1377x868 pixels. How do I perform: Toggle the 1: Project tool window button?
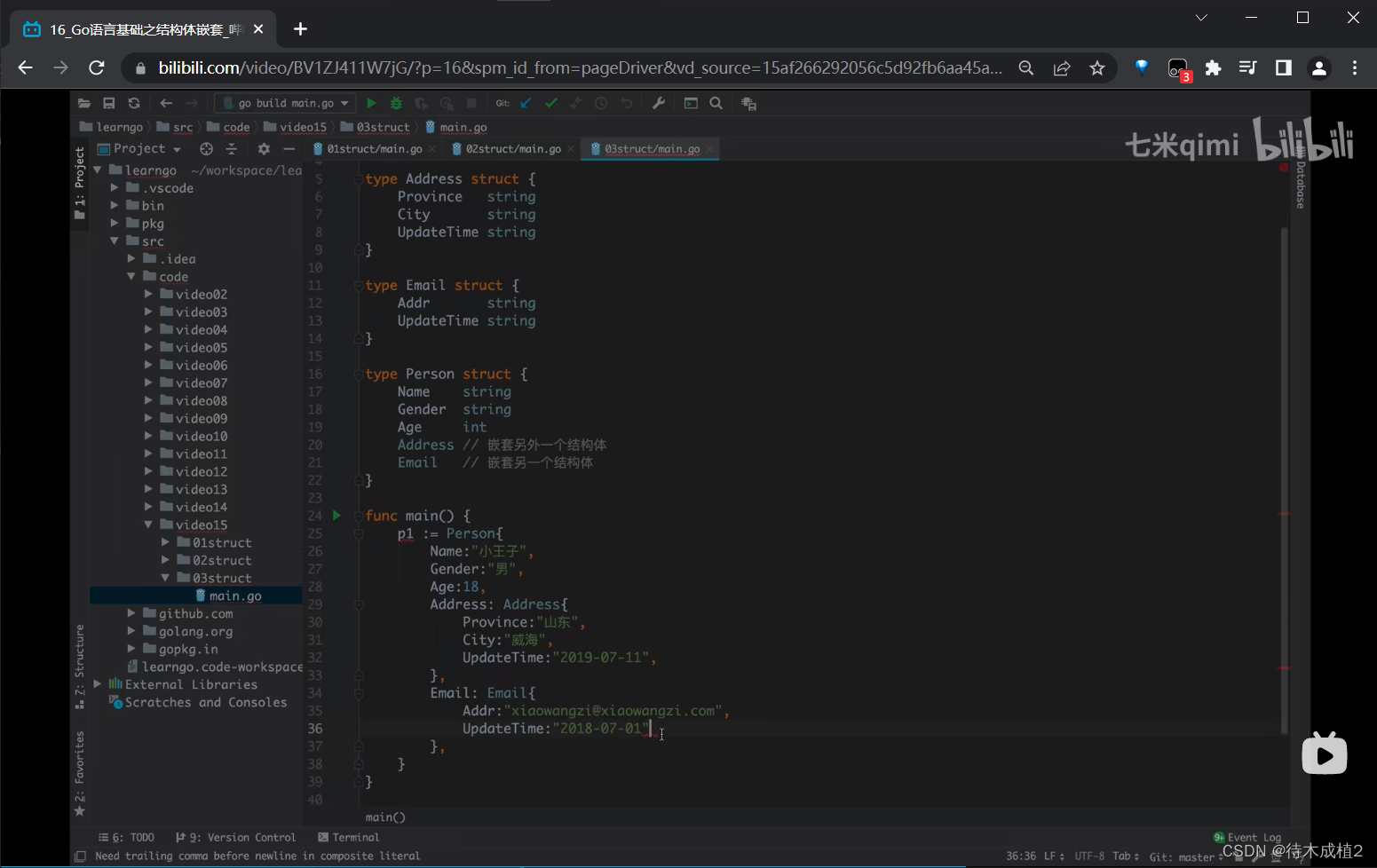pyautogui.click(x=80, y=183)
